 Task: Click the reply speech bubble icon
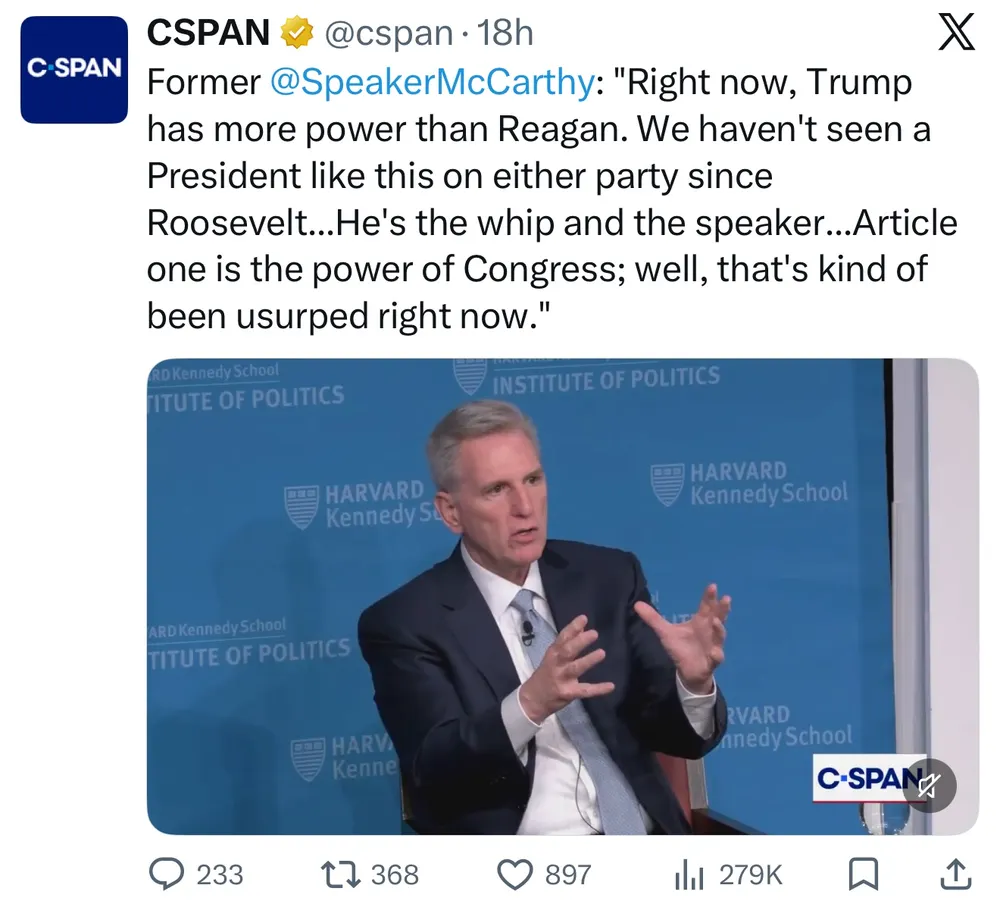165,875
